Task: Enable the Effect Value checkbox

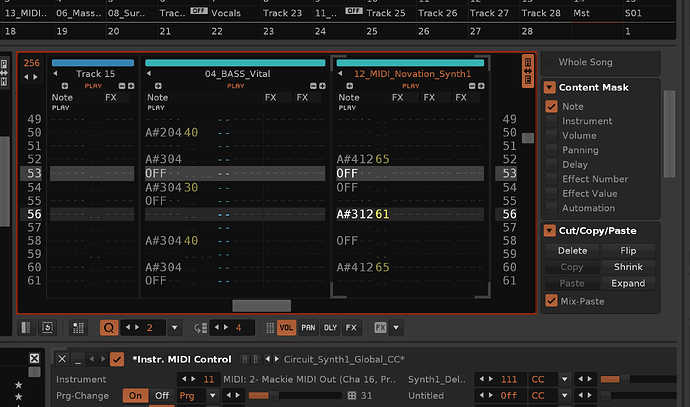Action: [551, 194]
